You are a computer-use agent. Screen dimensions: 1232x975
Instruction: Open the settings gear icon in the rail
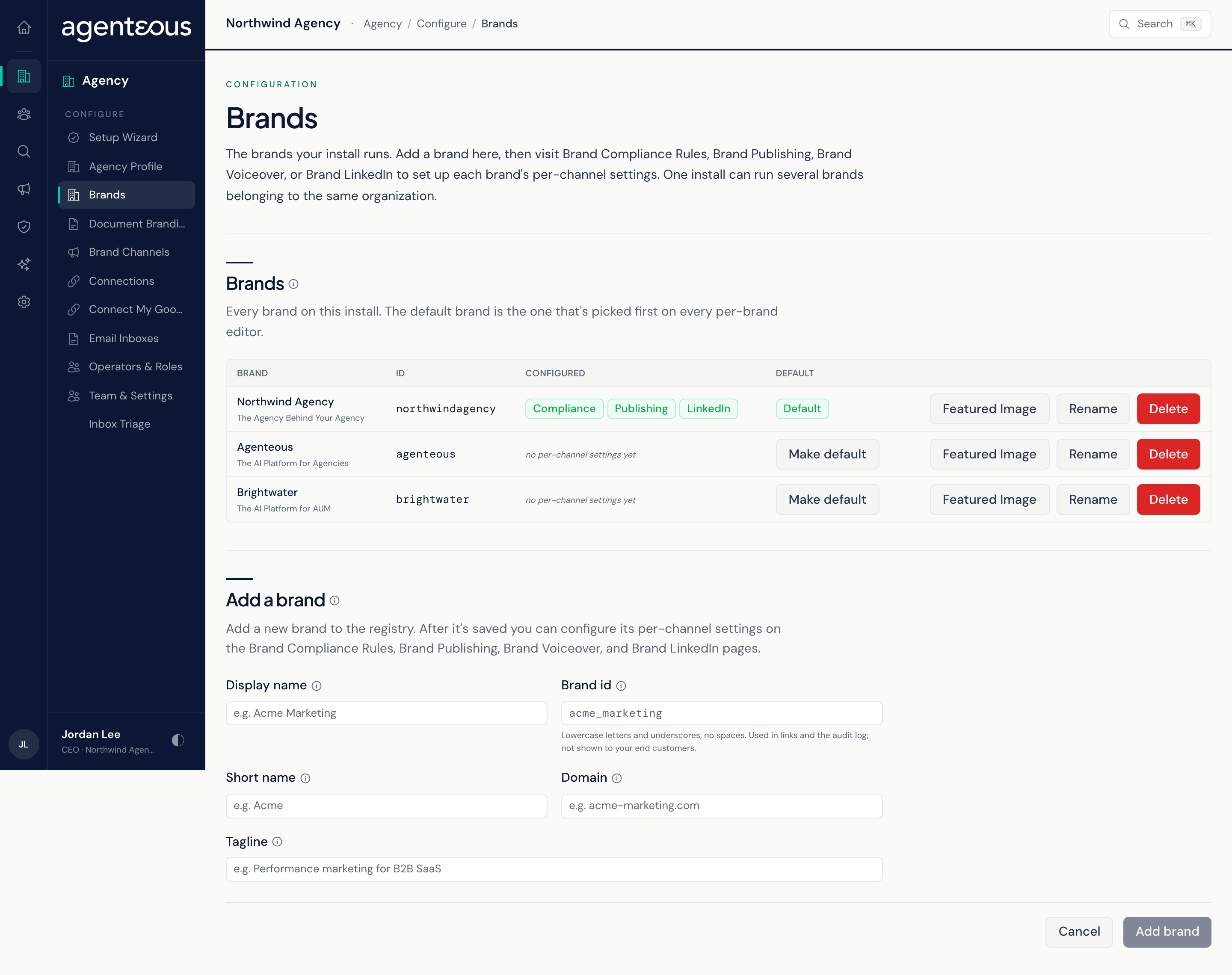[x=24, y=302]
